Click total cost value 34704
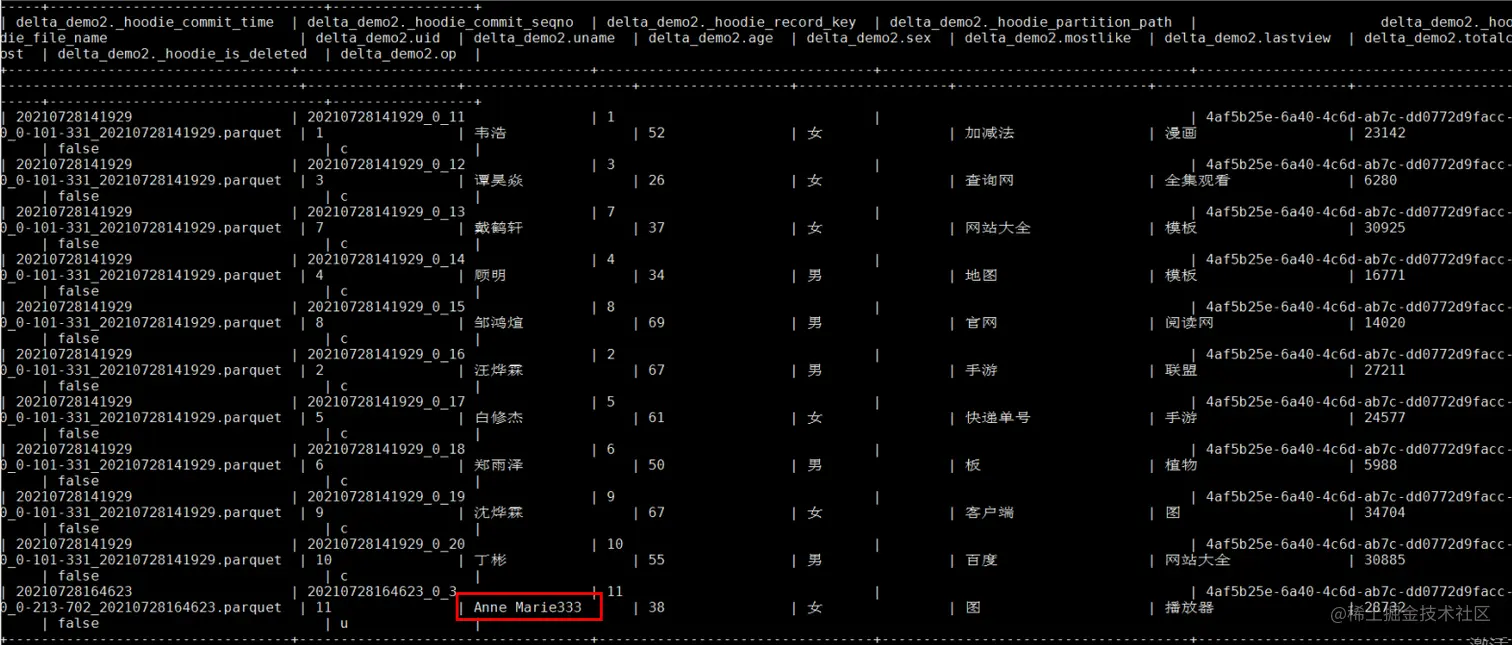The image size is (1512, 645). (x=1385, y=513)
